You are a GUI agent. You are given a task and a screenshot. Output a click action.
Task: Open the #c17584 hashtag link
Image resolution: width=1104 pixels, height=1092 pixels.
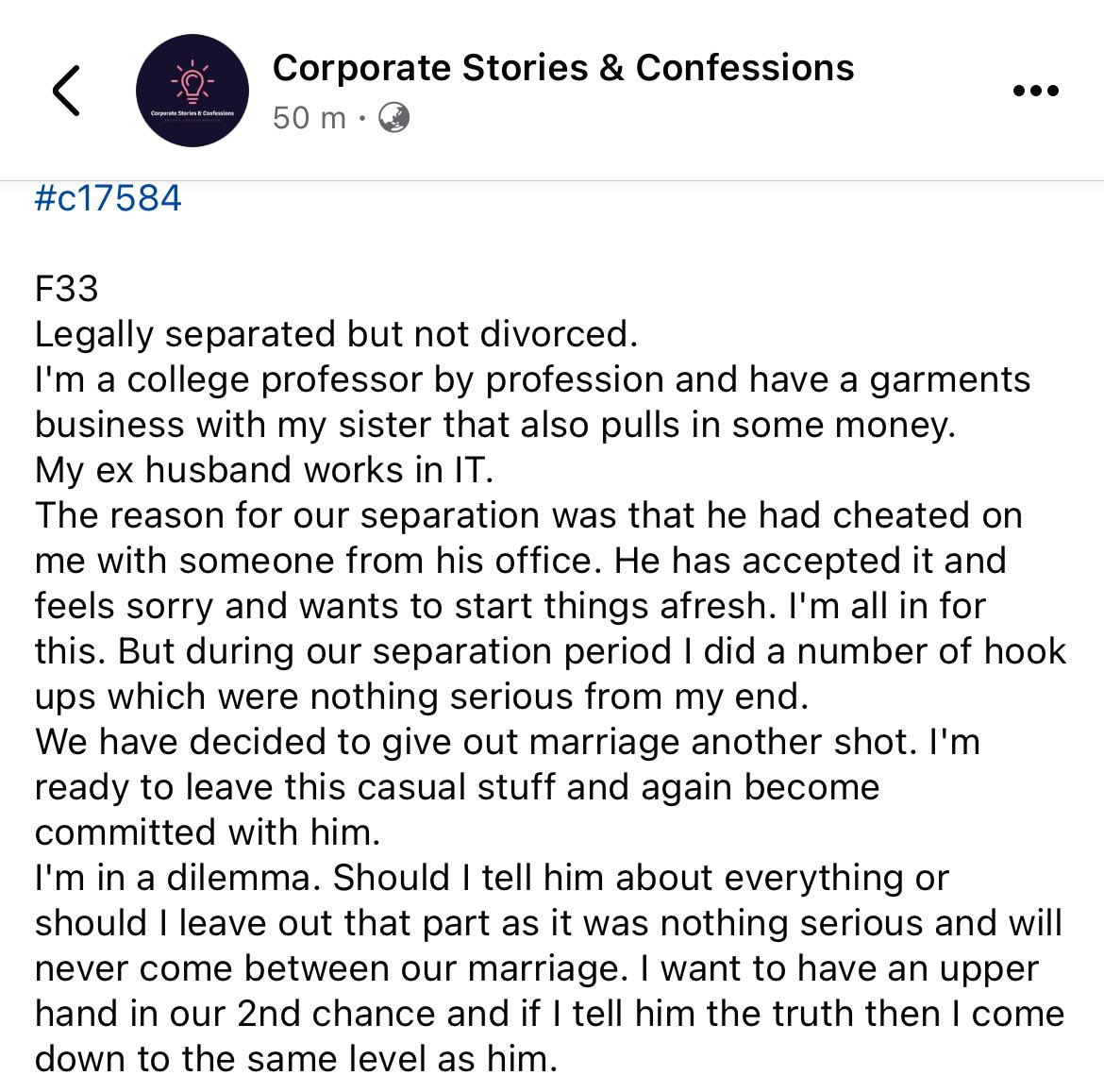pos(109,198)
